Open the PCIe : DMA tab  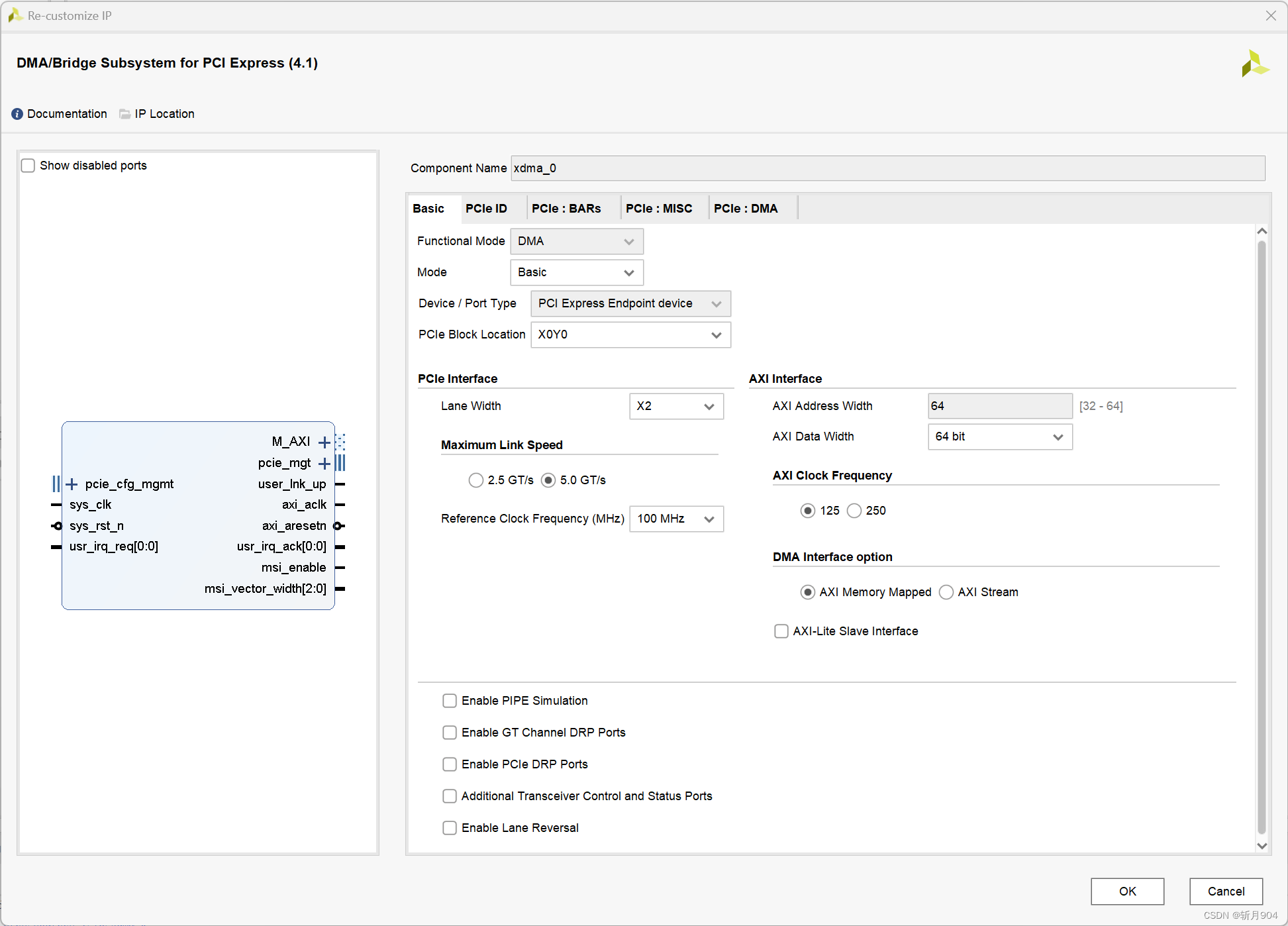click(746, 209)
